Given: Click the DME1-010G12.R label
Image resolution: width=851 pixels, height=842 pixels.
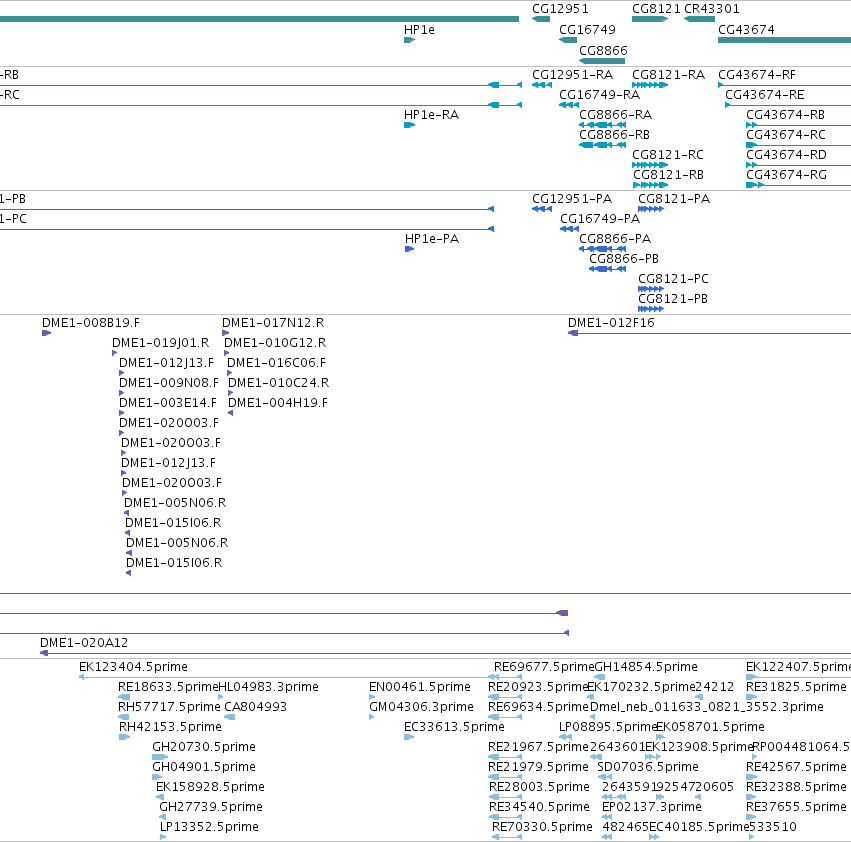Looking at the screenshot, I should (x=275, y=343).
